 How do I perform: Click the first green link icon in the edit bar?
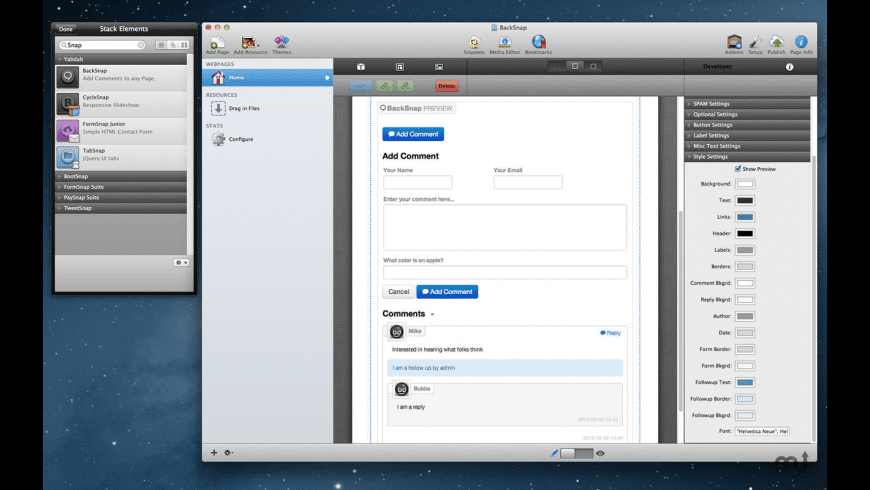pos(384,86)
